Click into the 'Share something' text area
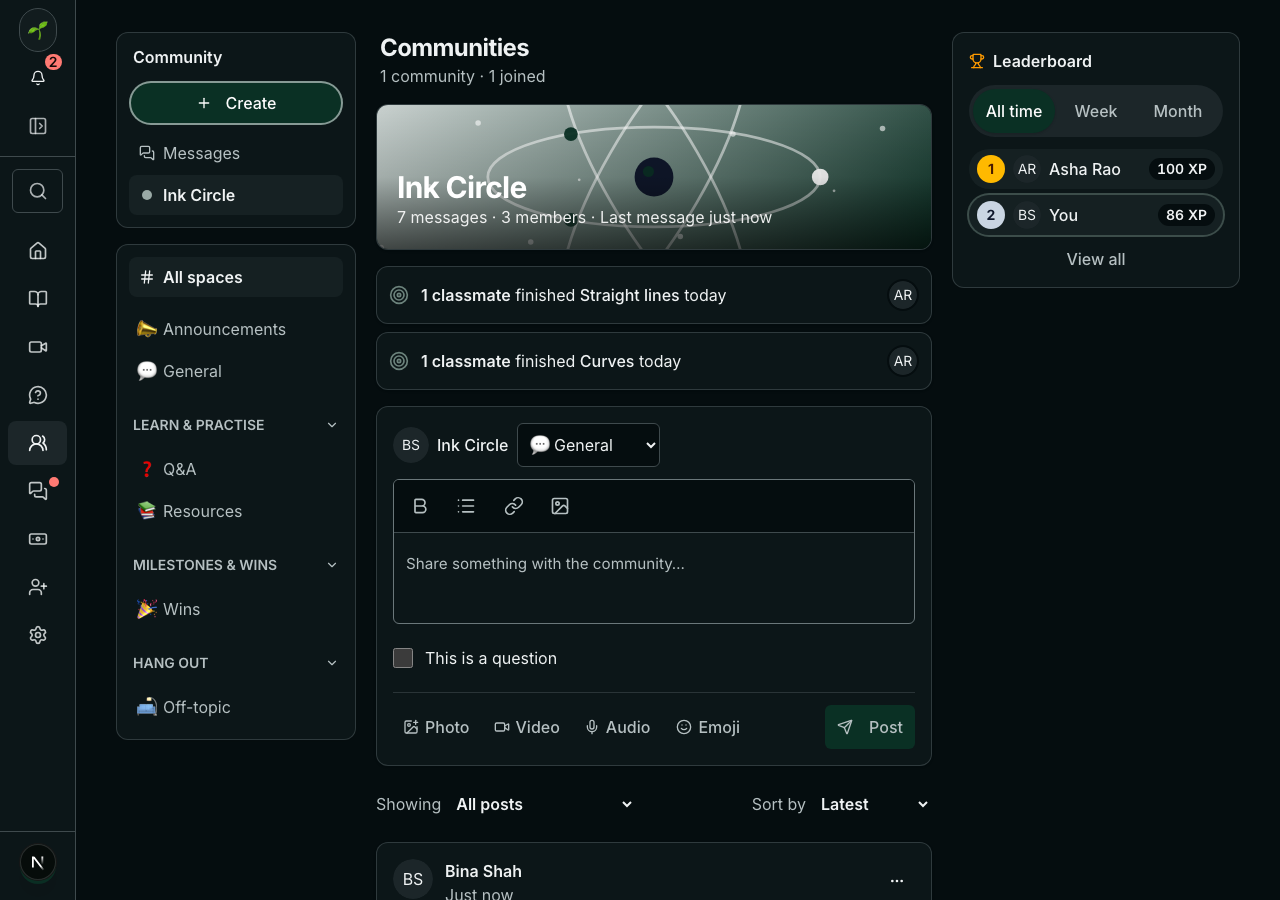The image size is (1280, 900). (x=654, y=578)
